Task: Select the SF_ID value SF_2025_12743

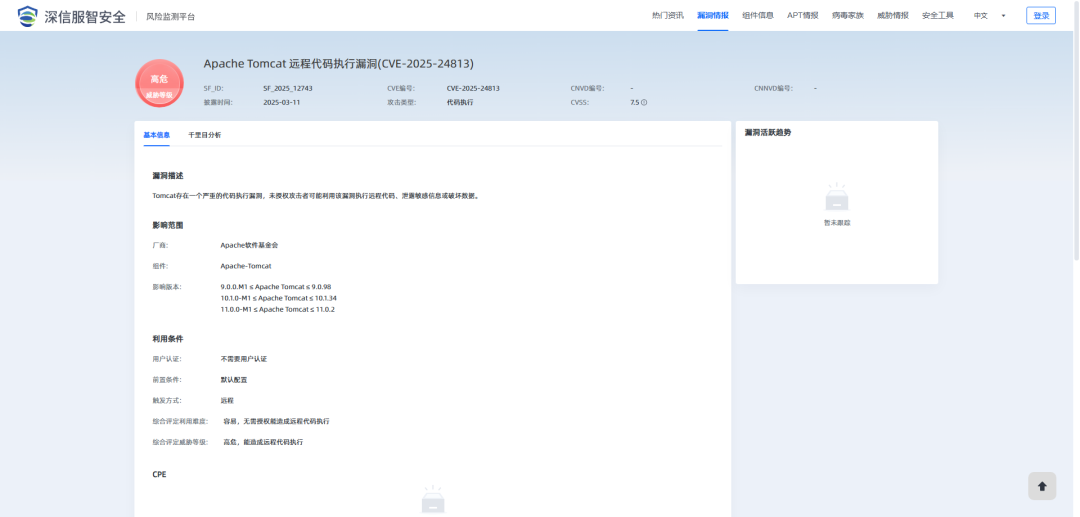Action: click(288, 88)
